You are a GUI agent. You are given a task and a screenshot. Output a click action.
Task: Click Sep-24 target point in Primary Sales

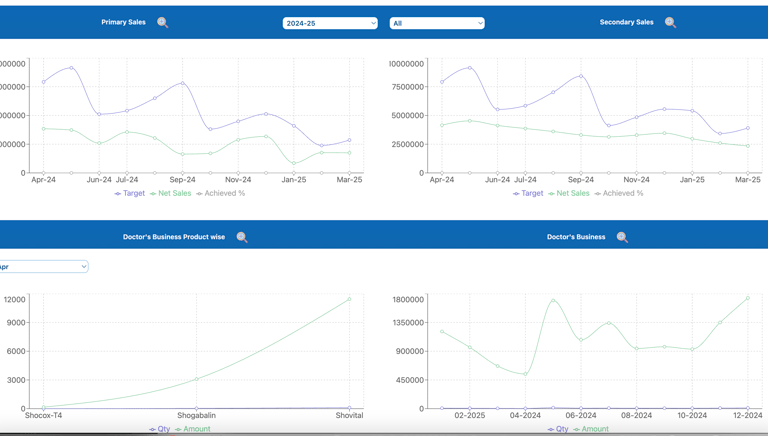point(183,83)
